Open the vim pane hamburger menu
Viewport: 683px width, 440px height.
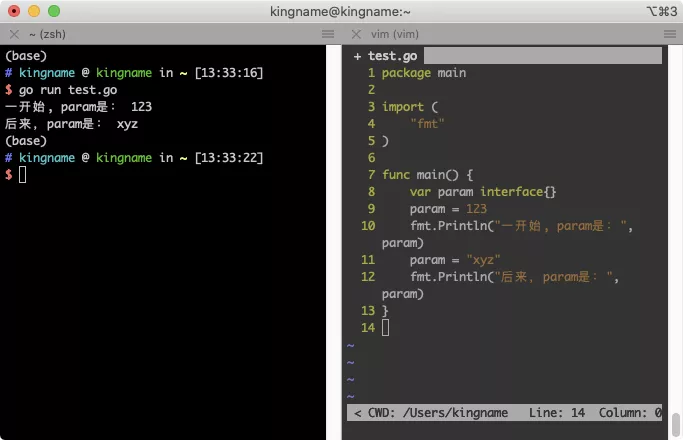click(x=670, y=34)
